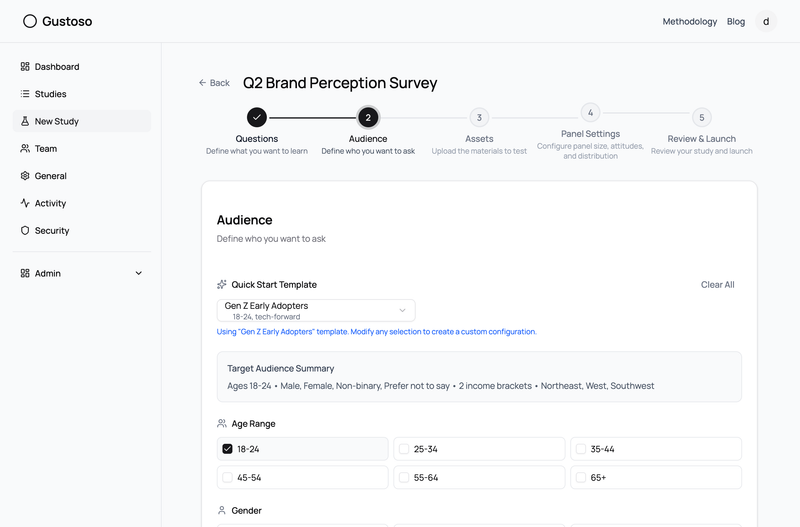Open Activity via pulse icon
The image size is (800, 527).
coord(25,203)
